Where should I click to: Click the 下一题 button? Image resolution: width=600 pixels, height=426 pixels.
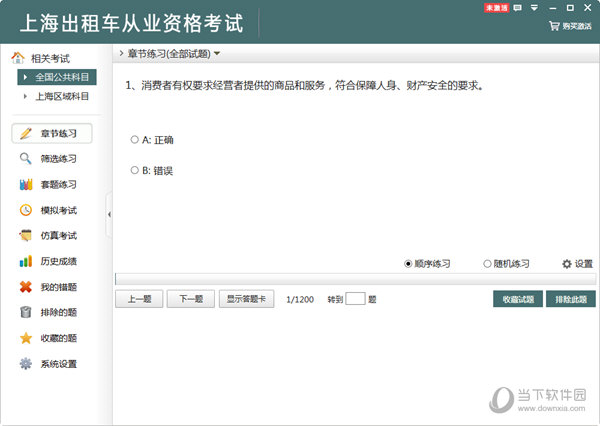pos(190,299)
